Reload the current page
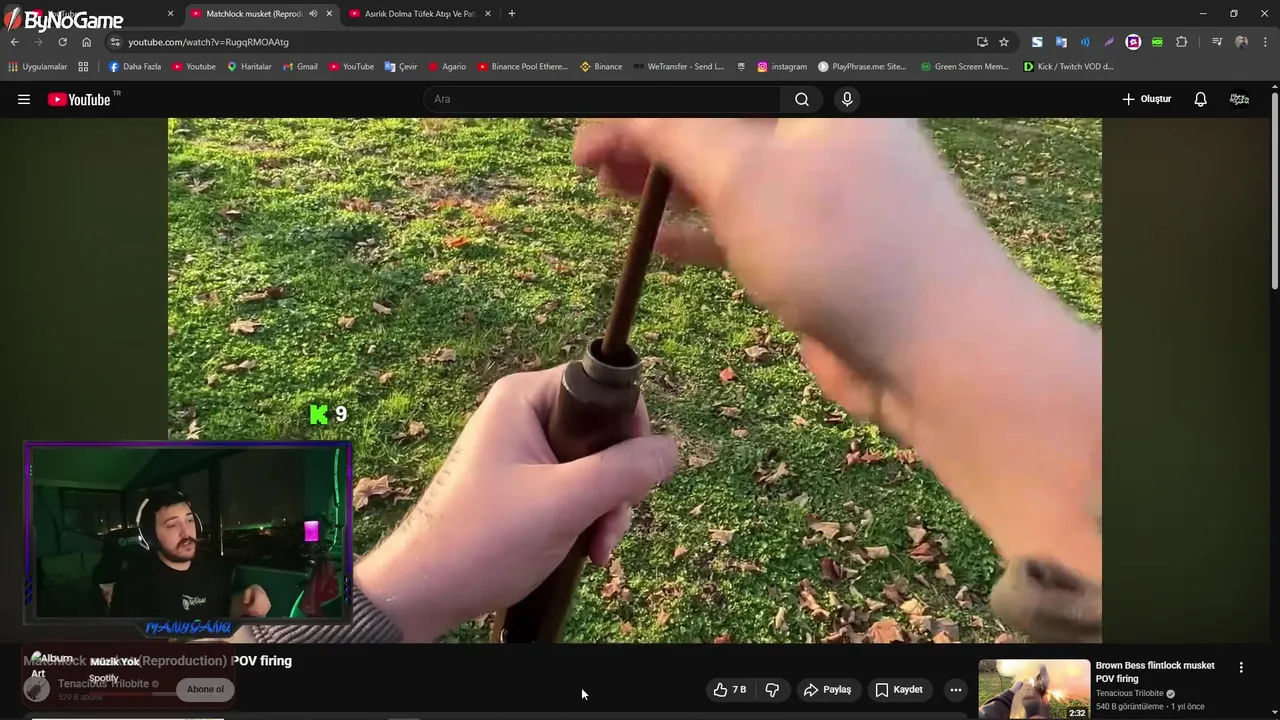 tap(62, 42)
